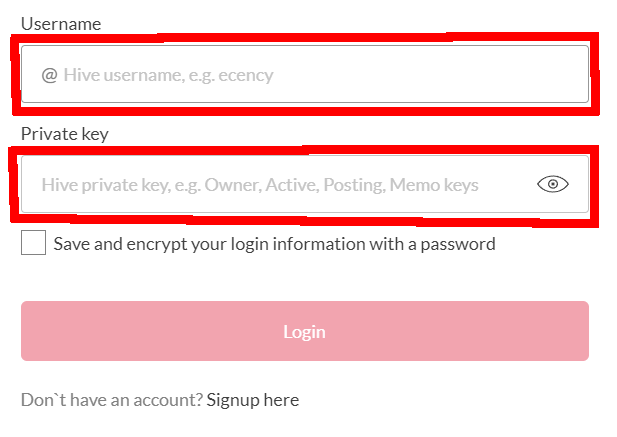Screen dimensions: 617x437
Task: Go to account signup via 'Signup here'
Action: [x=253, y=400]
